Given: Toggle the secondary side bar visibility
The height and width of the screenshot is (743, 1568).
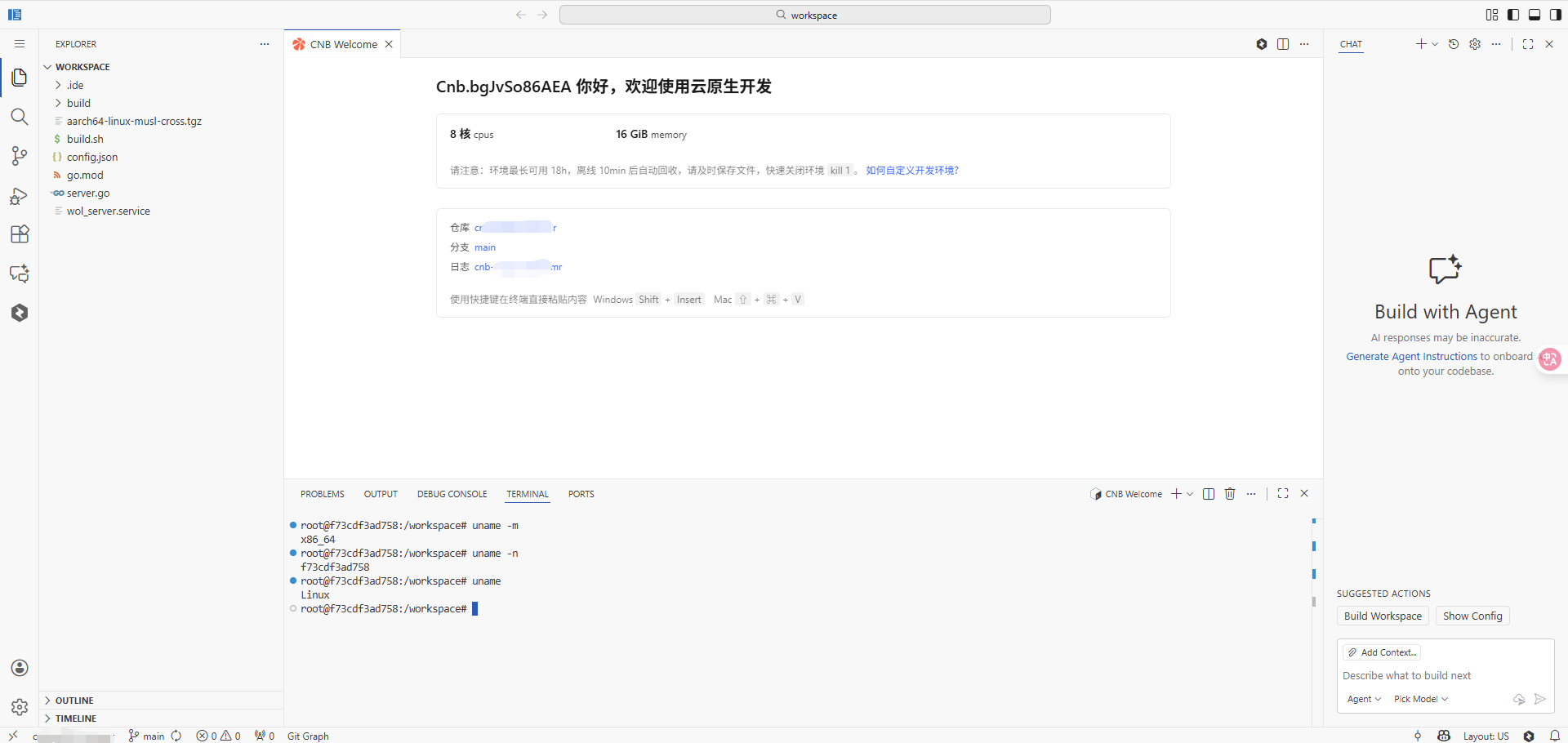Looking at the screenshot, I should click(x=1556, y=15).
